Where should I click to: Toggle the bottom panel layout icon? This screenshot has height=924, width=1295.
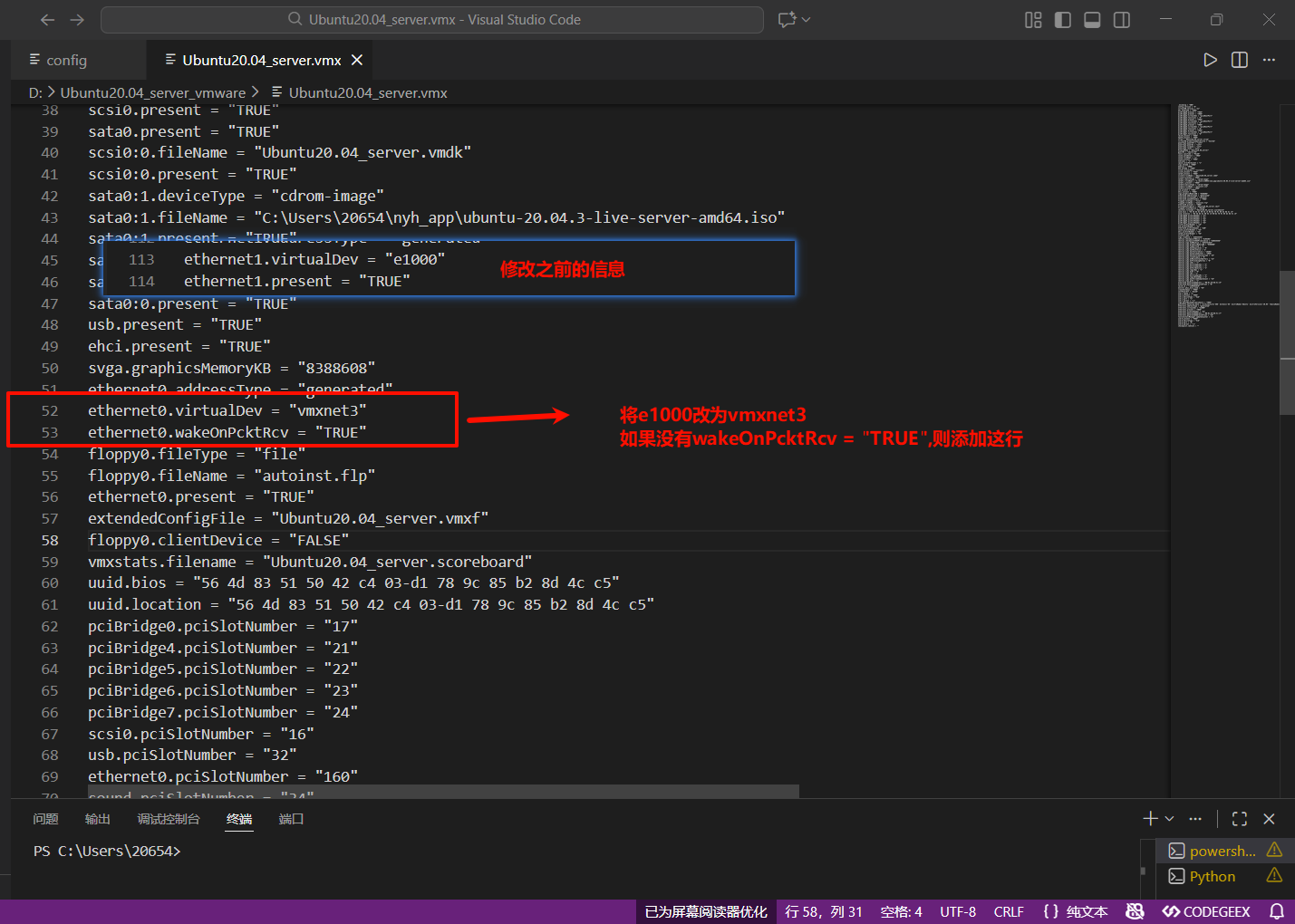(x=1092, y=19)
